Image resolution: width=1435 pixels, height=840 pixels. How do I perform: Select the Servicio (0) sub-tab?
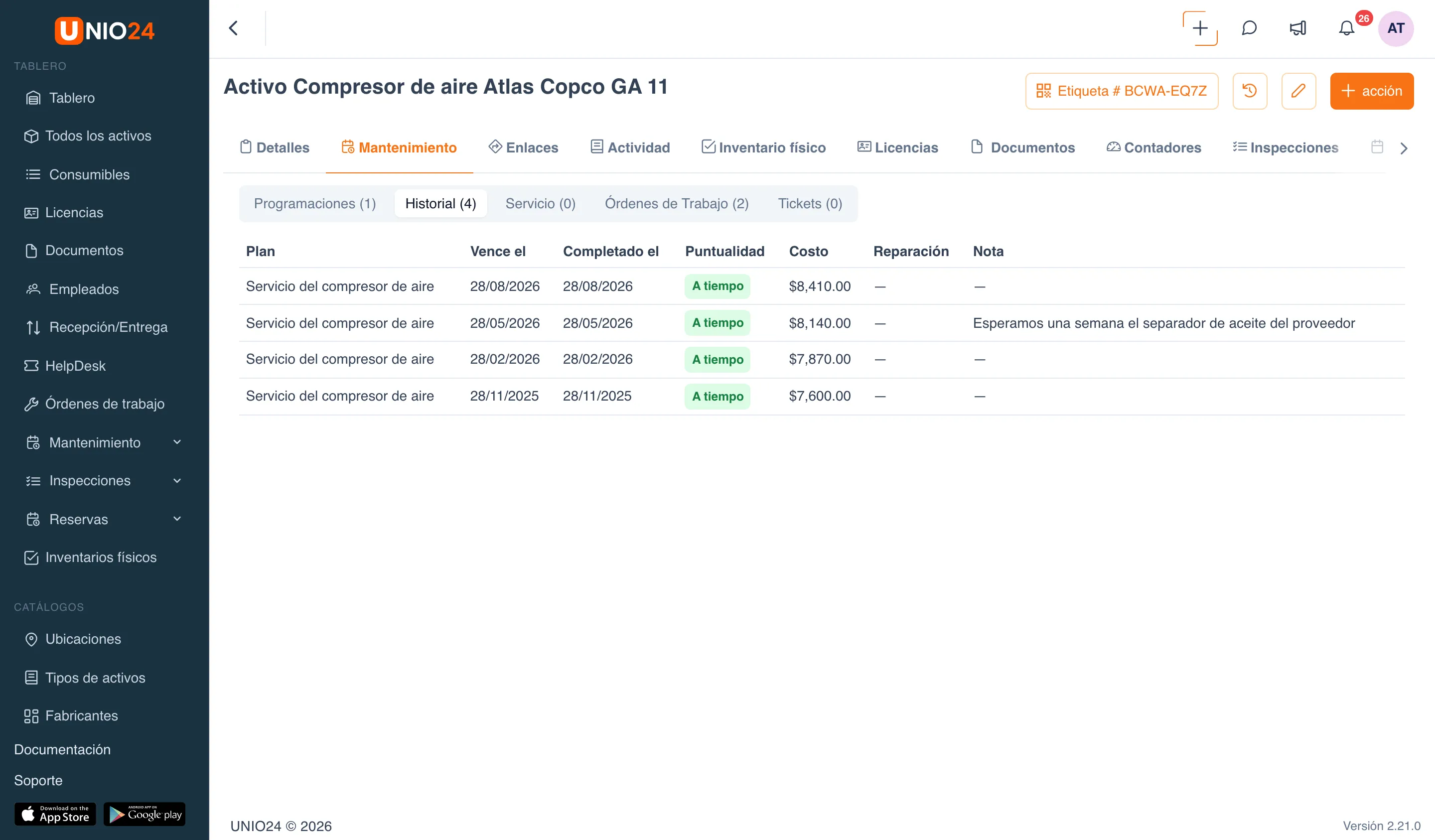[x=541, y=203]
